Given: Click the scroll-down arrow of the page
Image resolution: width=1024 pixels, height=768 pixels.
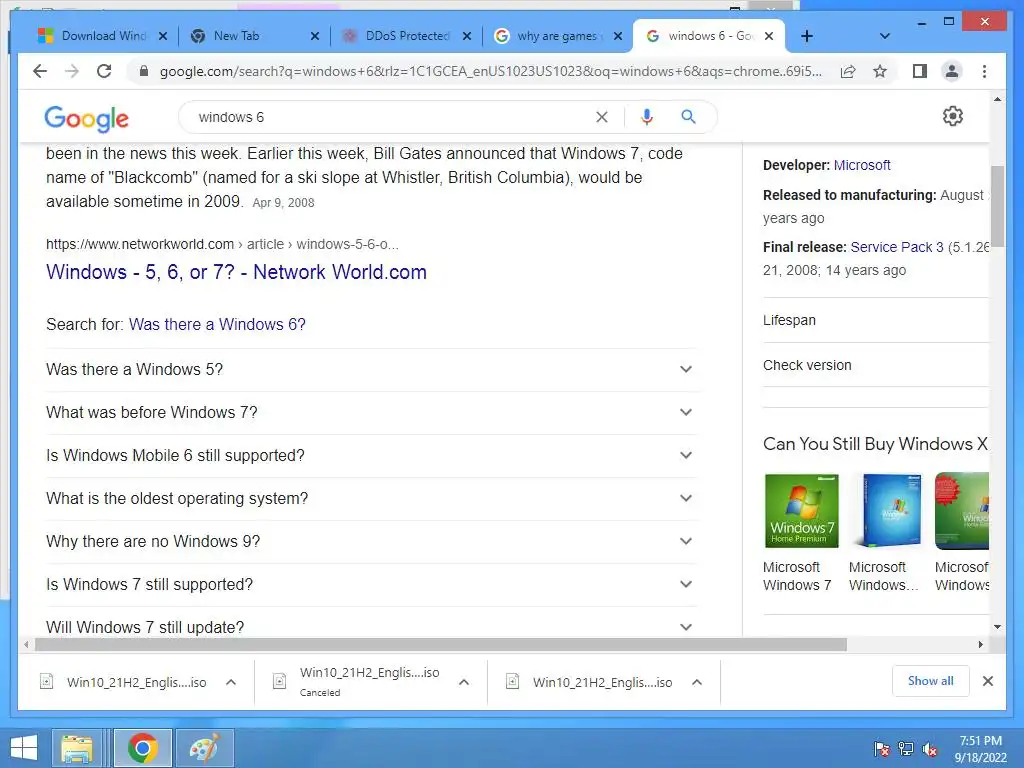Looking at the screenshot, I should point(997,627).
